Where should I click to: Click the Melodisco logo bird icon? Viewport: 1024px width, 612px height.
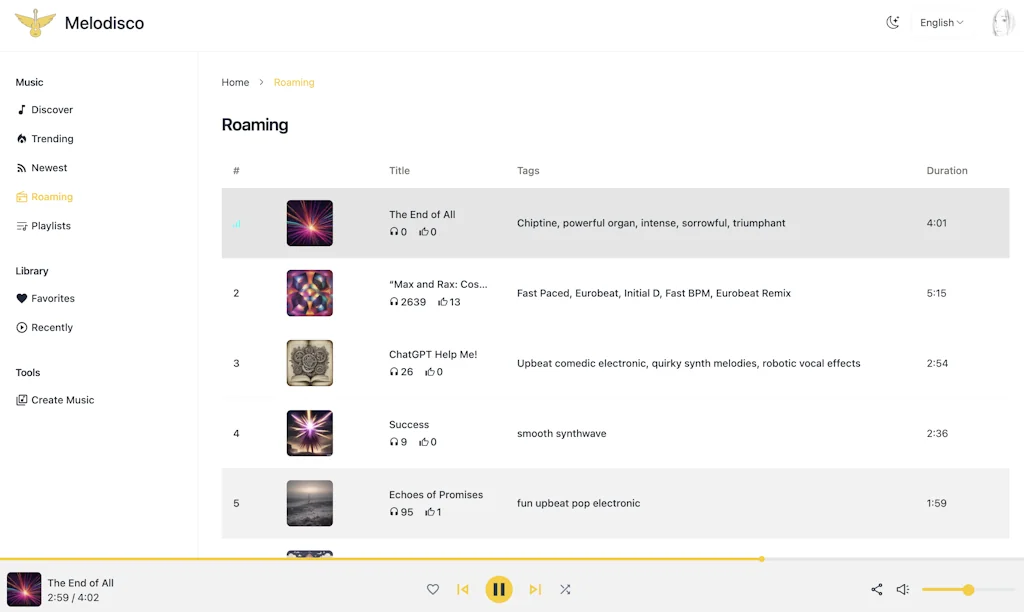[33, 21]
